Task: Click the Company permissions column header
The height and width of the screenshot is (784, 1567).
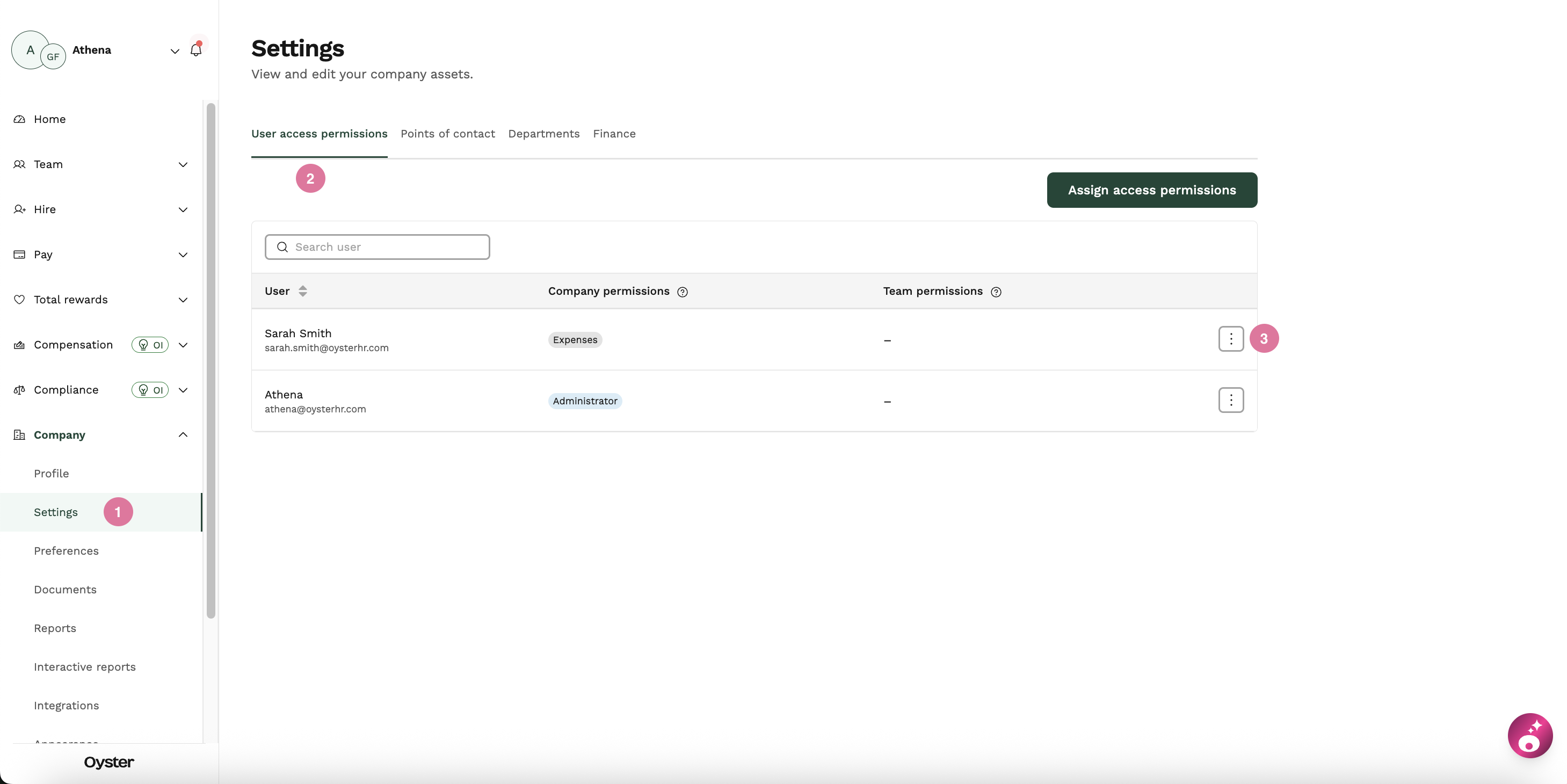Action: click(608, 292)
